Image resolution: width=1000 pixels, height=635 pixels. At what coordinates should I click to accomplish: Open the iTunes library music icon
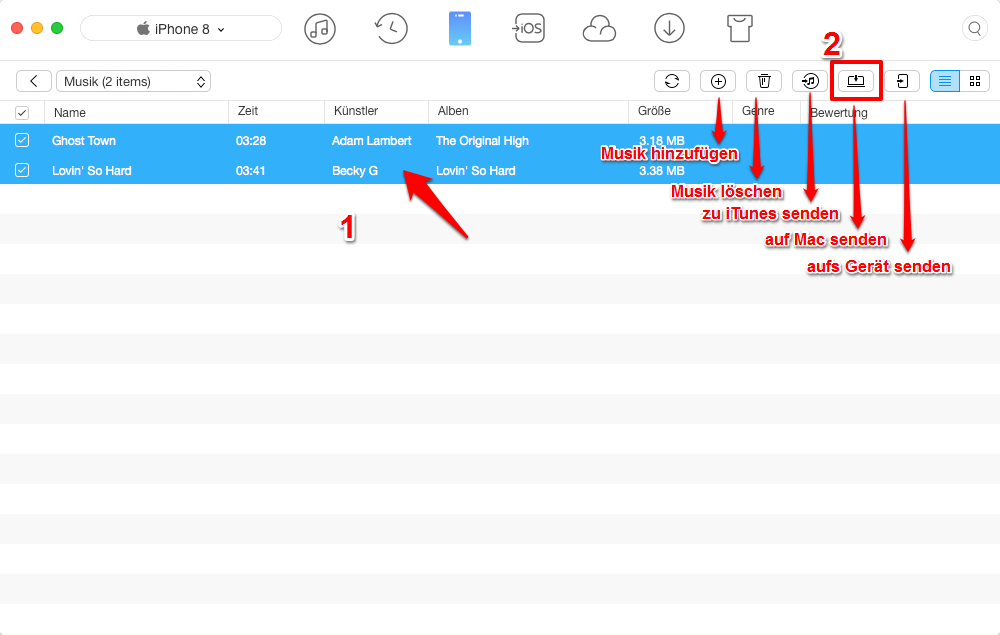click(320, 29)
